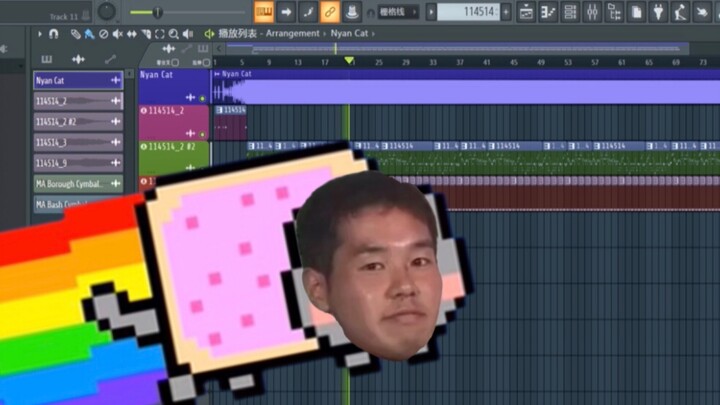Select the Playback speaker tool
Image resolution: width=720 pixels, height=405 pixels.
188,34
